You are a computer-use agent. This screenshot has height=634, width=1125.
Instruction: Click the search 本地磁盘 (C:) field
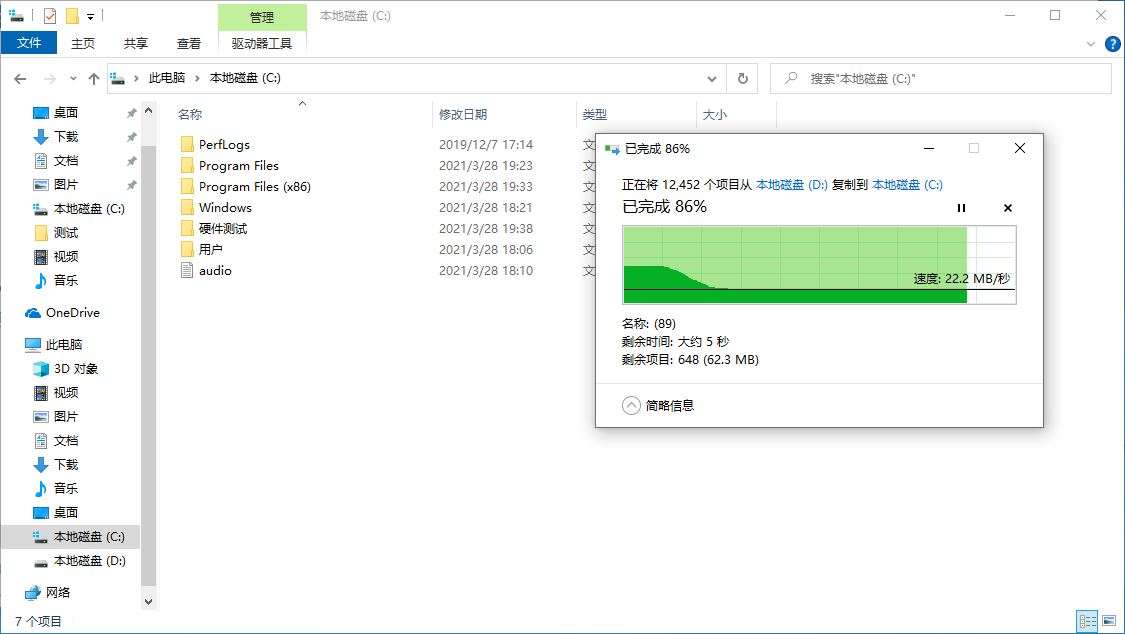click(x=941, y=78)
